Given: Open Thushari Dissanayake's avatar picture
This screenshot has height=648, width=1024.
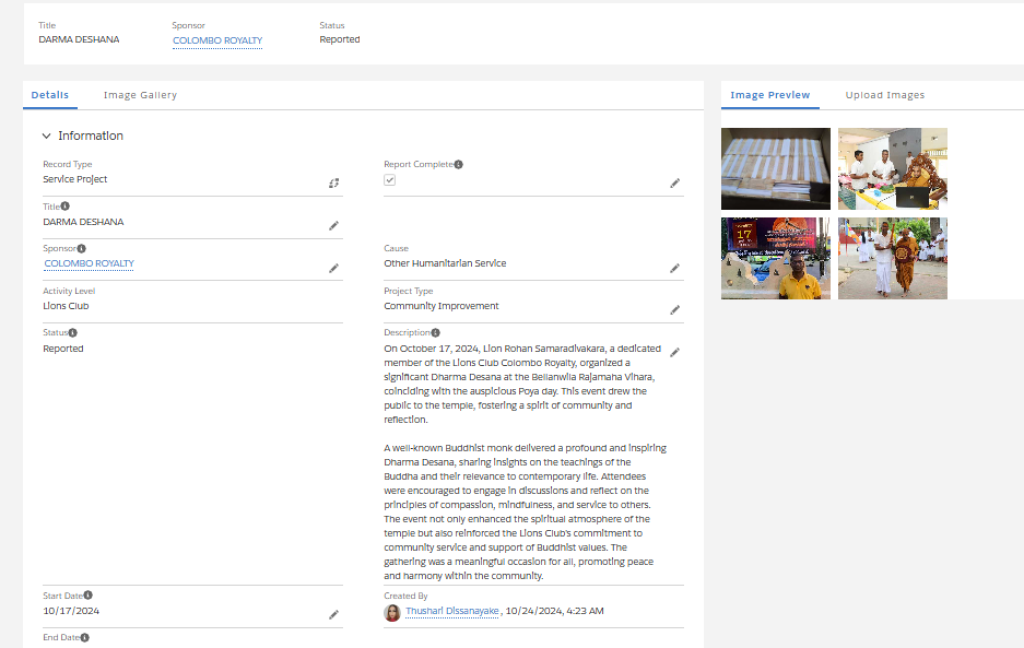Looking at the screenshot, I should 392,612.
